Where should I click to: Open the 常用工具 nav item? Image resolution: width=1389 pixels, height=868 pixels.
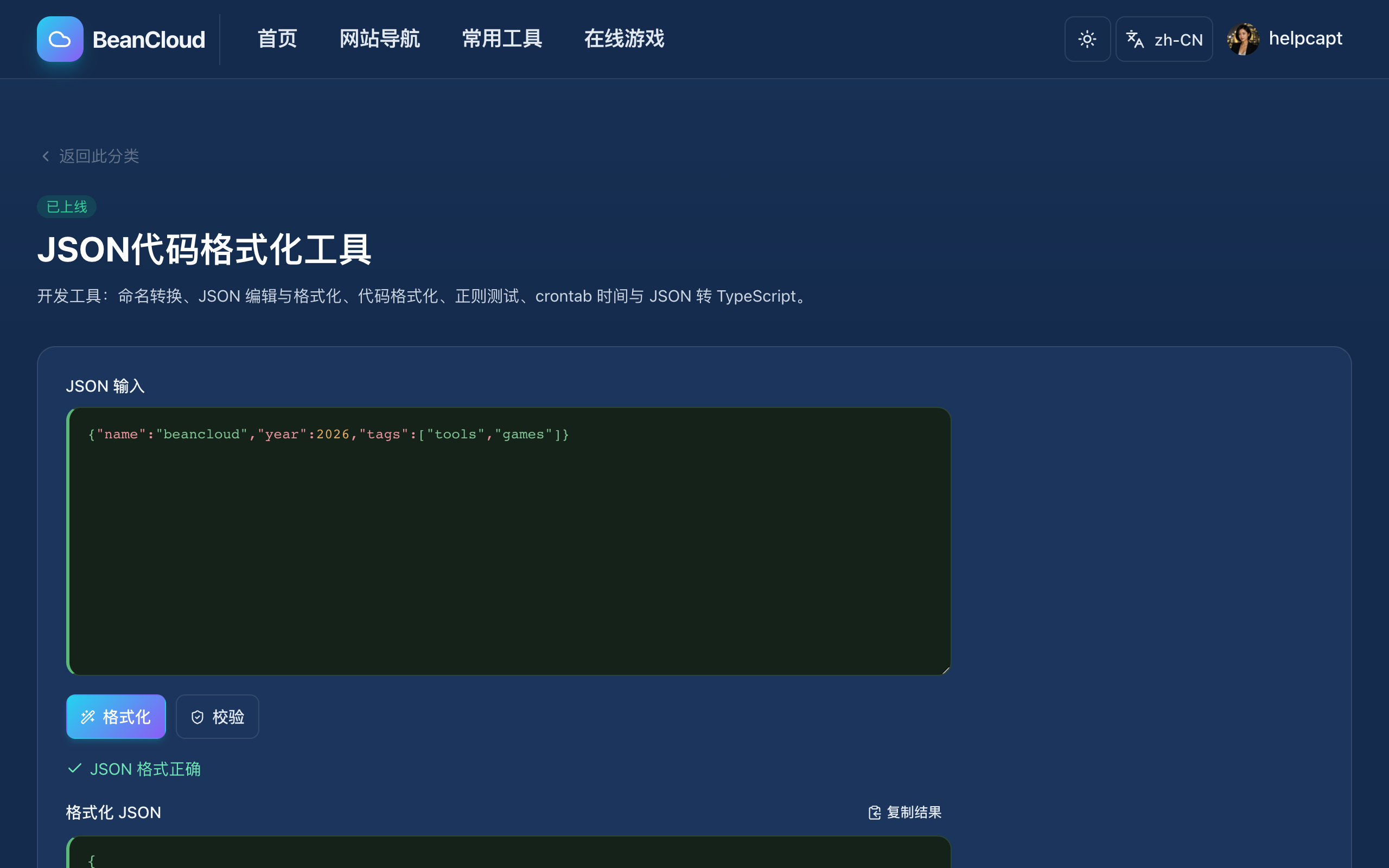point(502,39)
